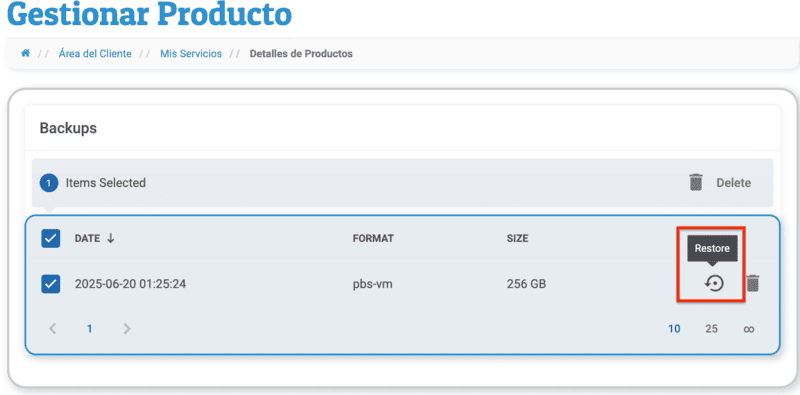
Task: Uncheck the select-all checkbox in header
Action: (51, 238)
